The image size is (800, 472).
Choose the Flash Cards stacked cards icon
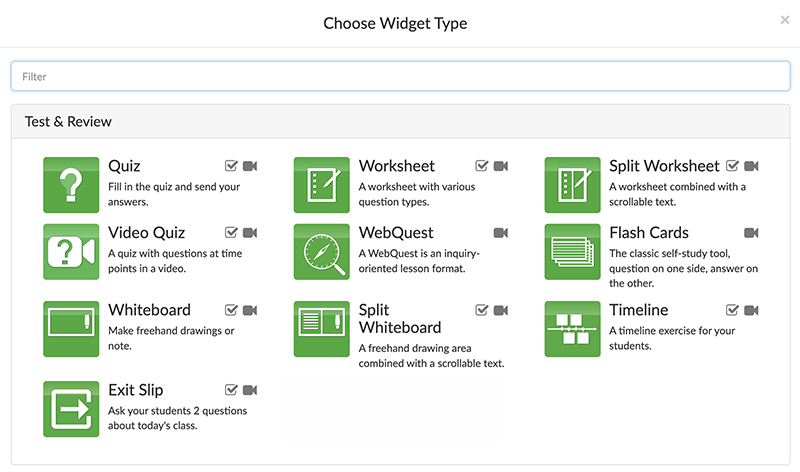point(572,252)
